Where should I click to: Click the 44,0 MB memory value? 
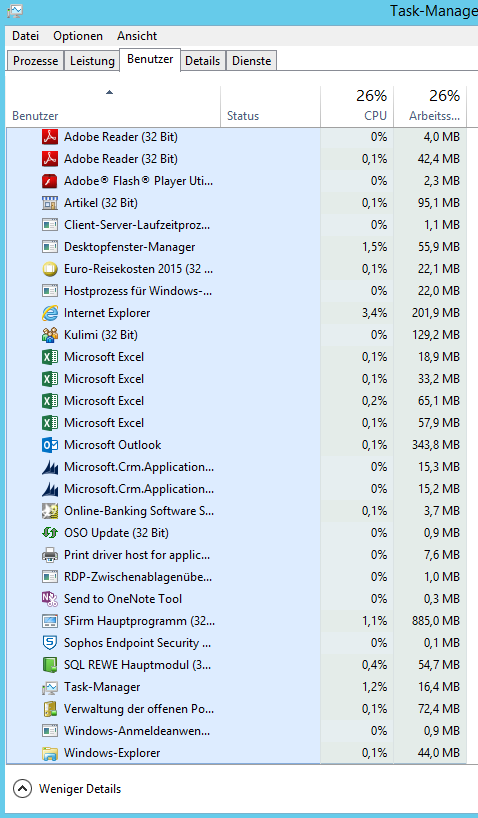[x=439, y=753]
